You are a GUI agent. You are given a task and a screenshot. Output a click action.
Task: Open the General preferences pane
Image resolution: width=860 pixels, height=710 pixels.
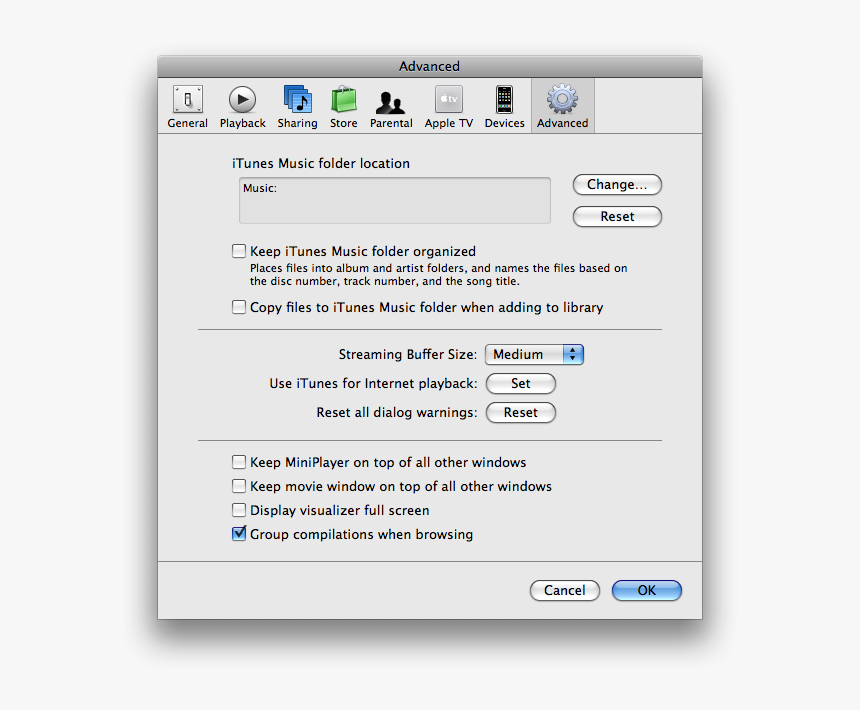[x=188, y=107]
